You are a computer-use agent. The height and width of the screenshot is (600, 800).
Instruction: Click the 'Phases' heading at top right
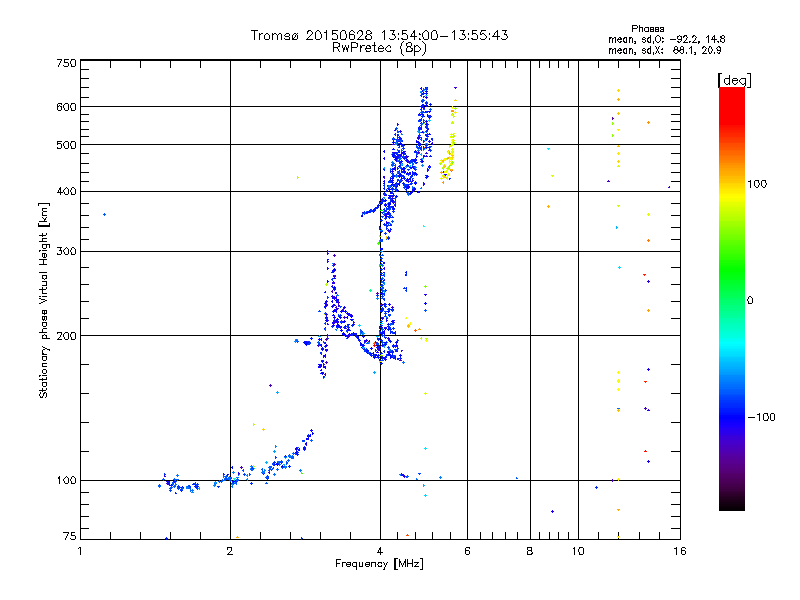647,29
